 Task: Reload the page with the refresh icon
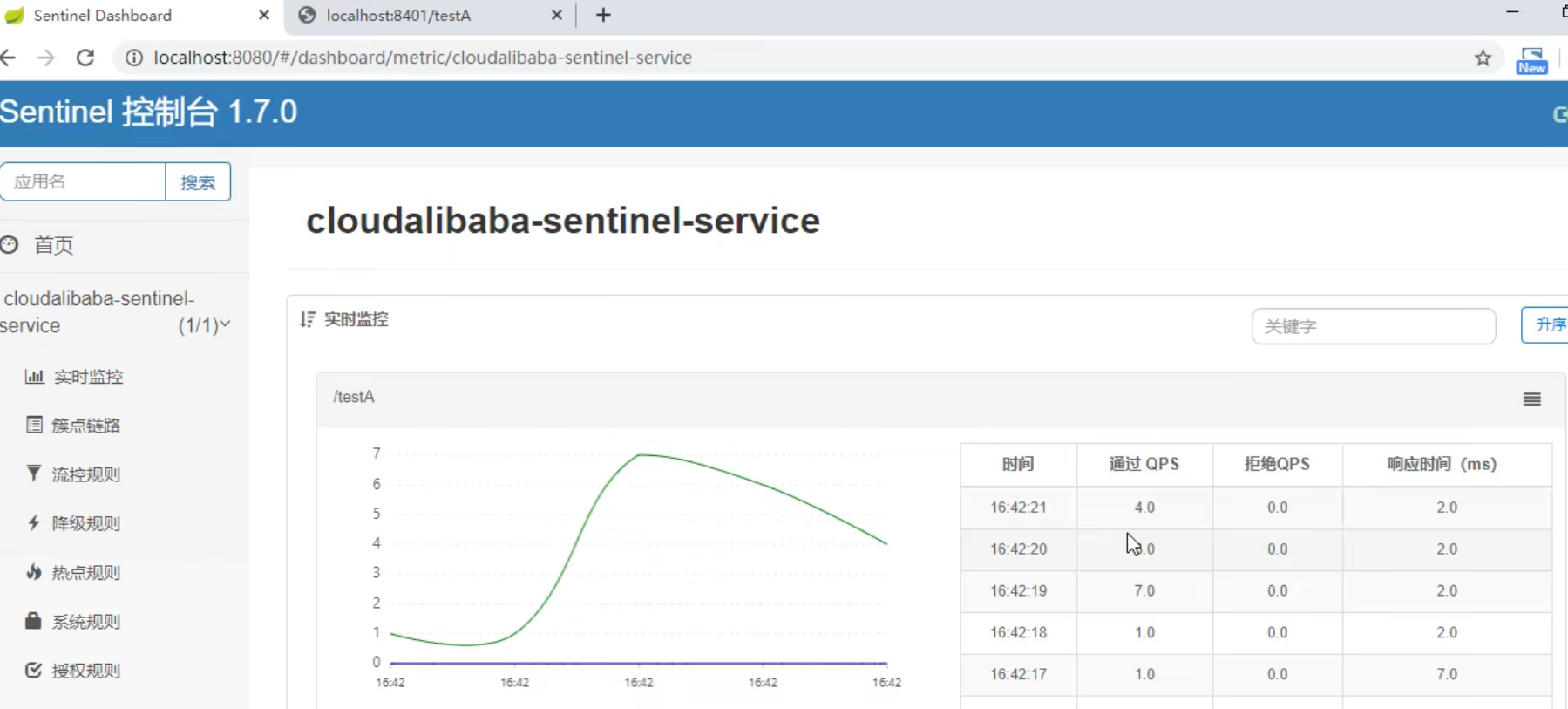pyautogui.click(x=85, y=58)
